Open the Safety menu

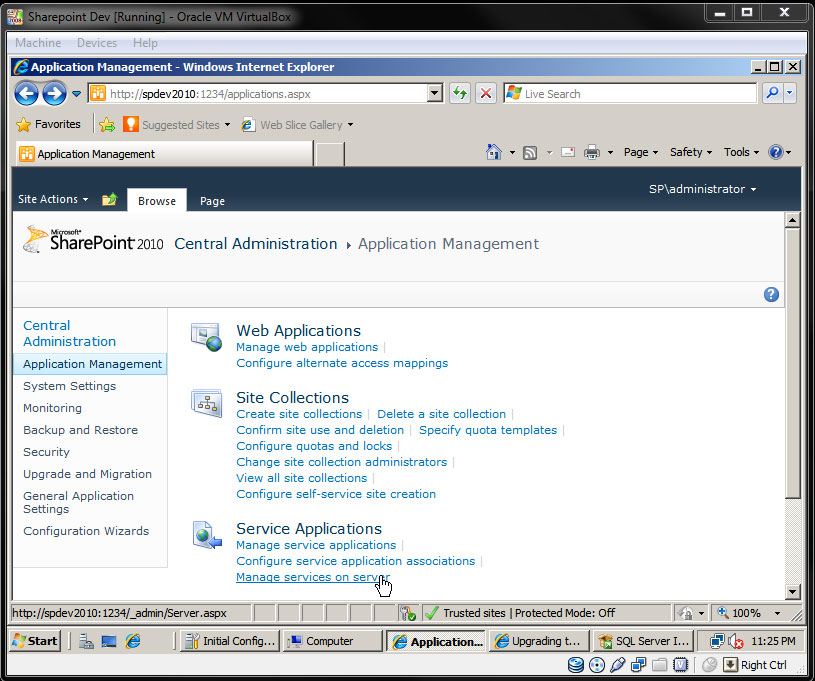coord(690,152)
